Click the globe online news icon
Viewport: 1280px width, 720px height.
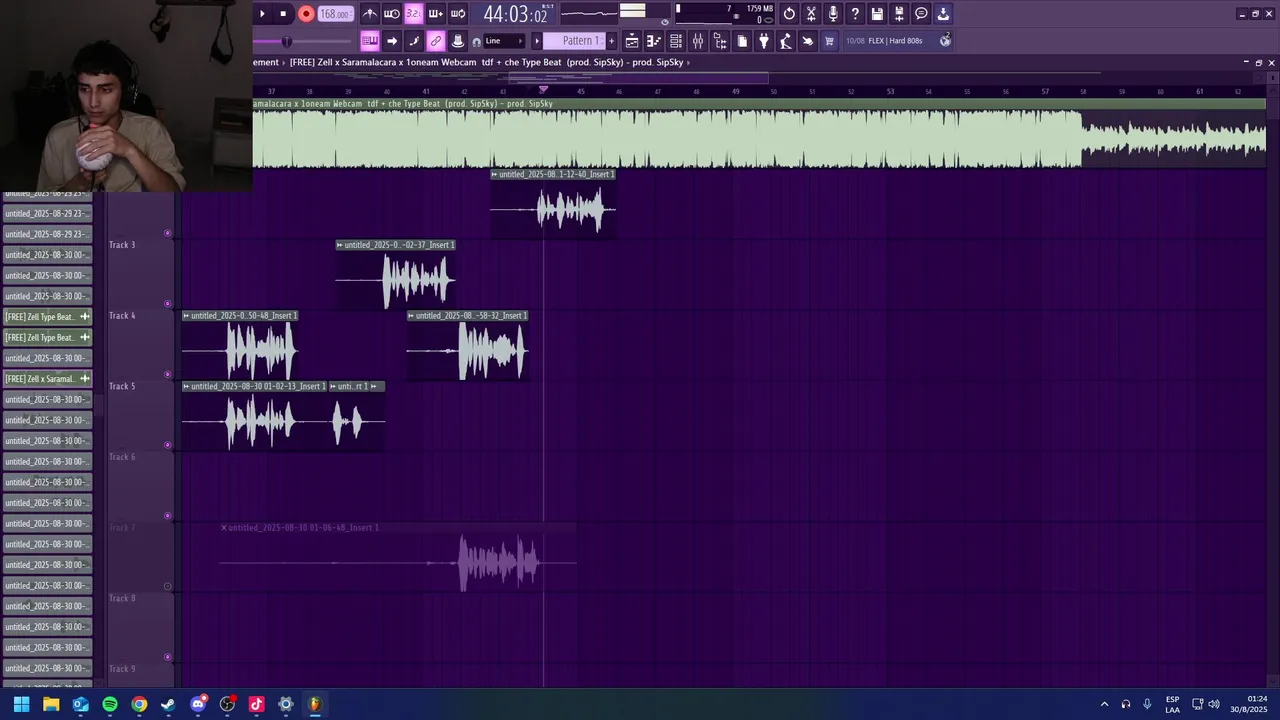coord(945,41)
